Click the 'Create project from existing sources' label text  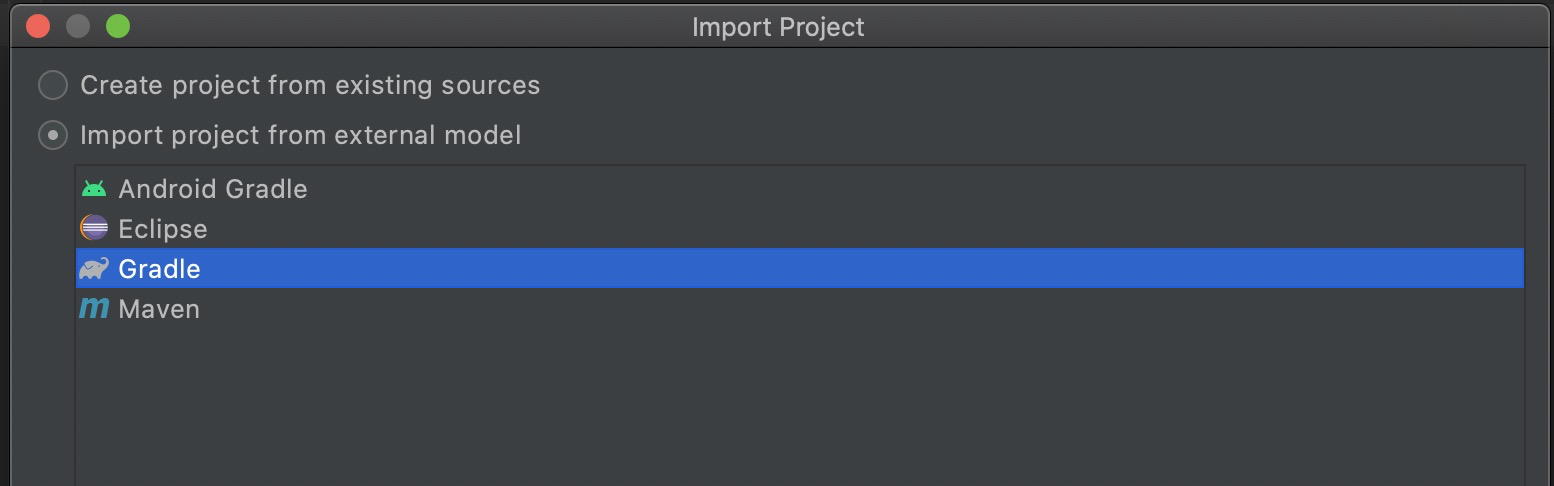(310, 85)
